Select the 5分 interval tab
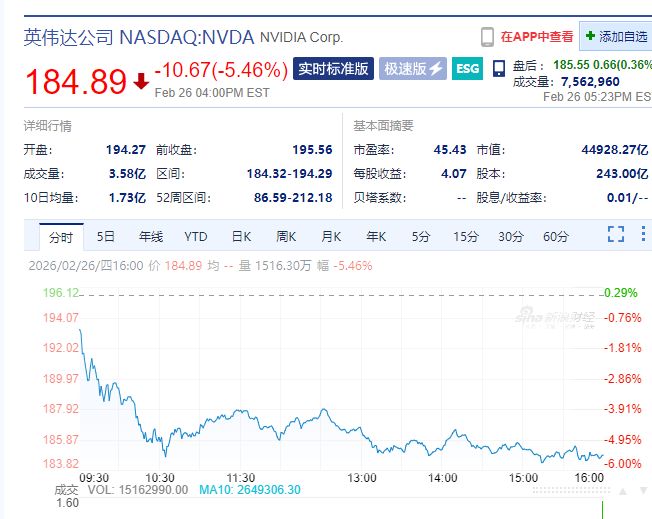This screenshot has width=652, height=519. [x=421, y=237]
